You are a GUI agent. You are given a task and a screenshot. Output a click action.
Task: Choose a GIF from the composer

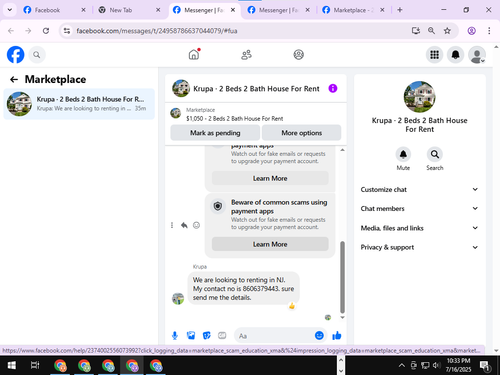coord(222,336)
